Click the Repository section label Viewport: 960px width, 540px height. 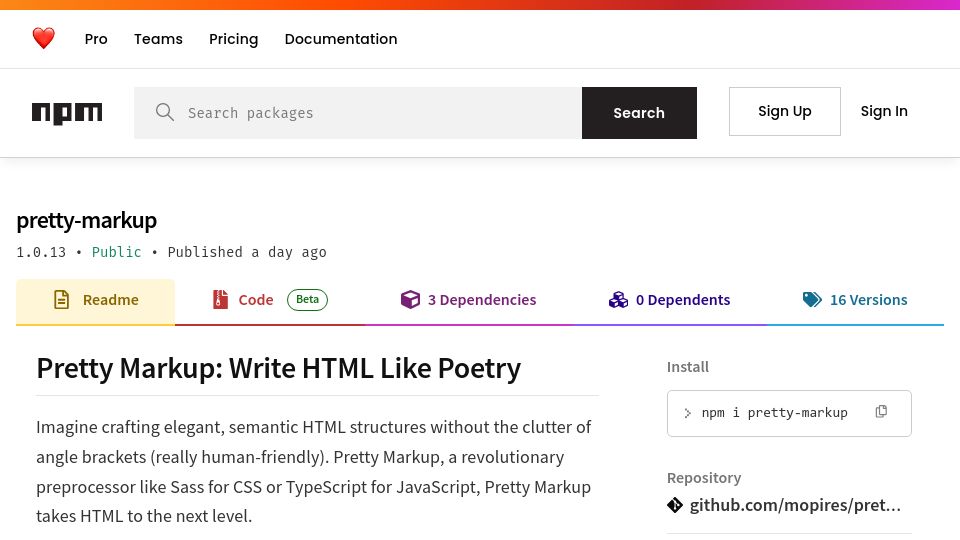704,478
